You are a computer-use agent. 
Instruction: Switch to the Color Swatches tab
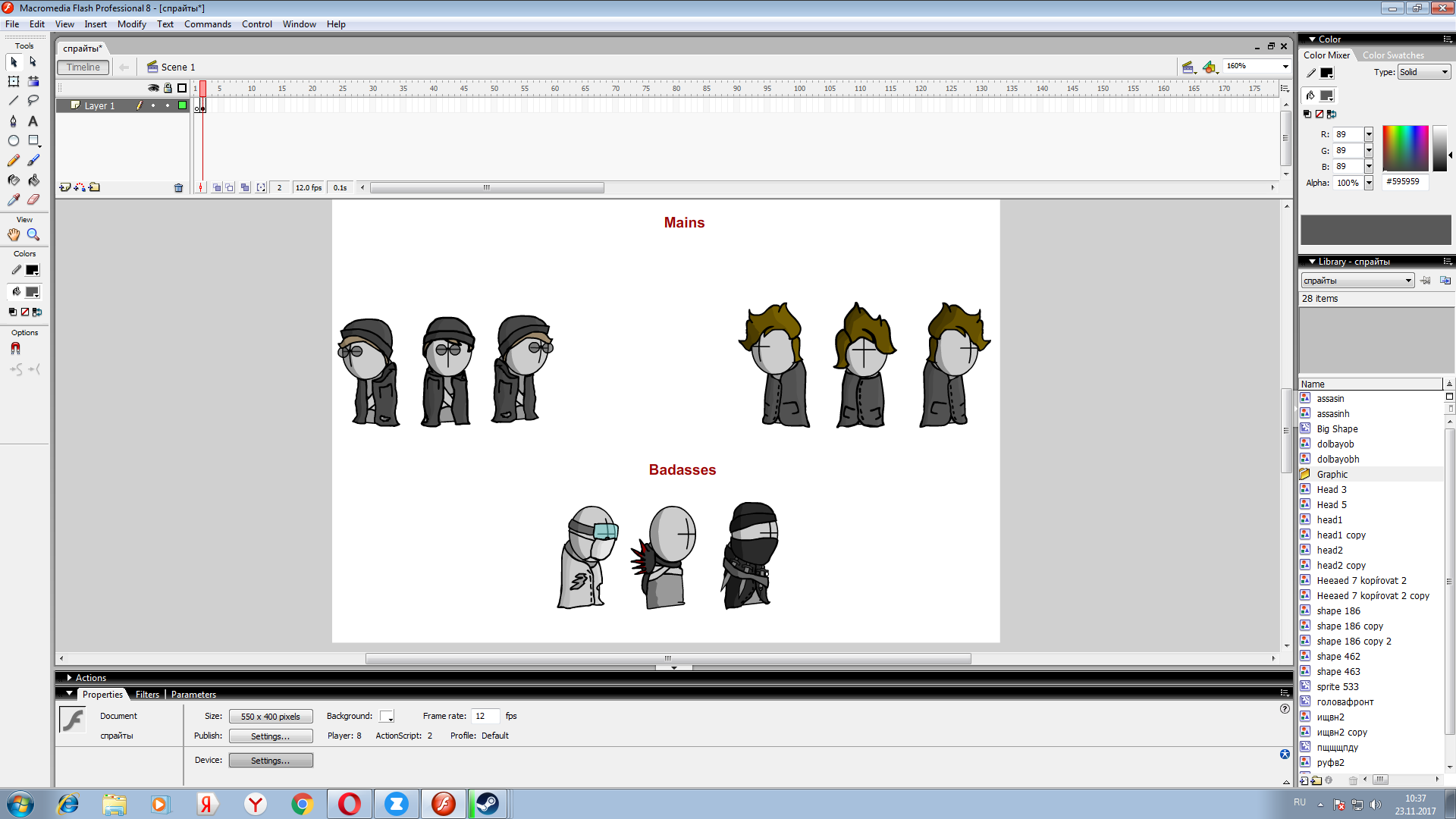pyautogui.click(x=1393, y=55)
